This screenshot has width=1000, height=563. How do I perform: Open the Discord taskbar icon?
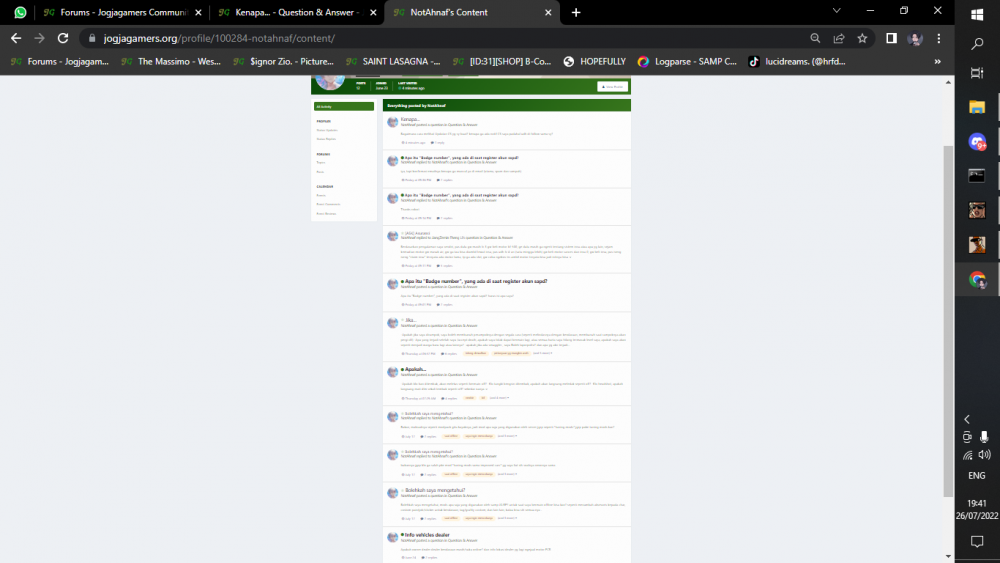tap(976, 142)
